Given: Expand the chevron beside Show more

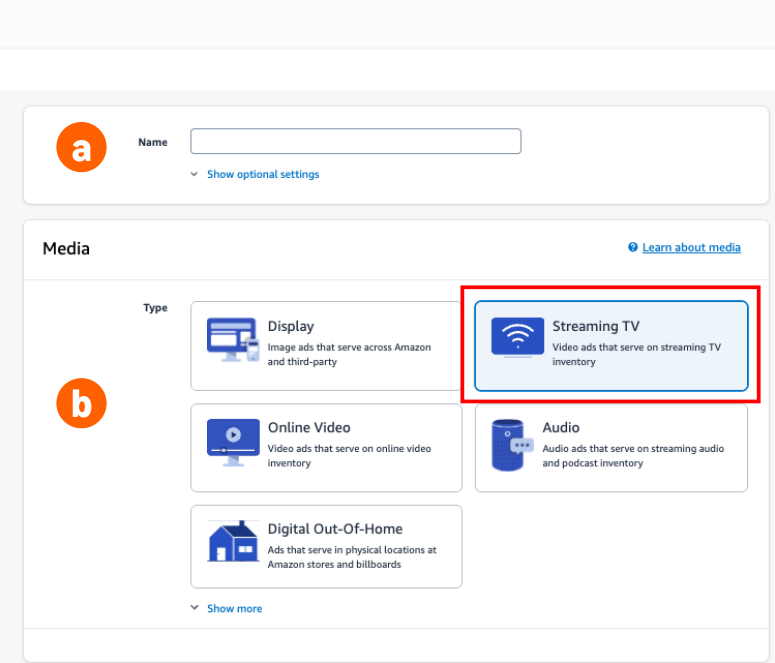Looking at the screenshot, I should 194,608.
